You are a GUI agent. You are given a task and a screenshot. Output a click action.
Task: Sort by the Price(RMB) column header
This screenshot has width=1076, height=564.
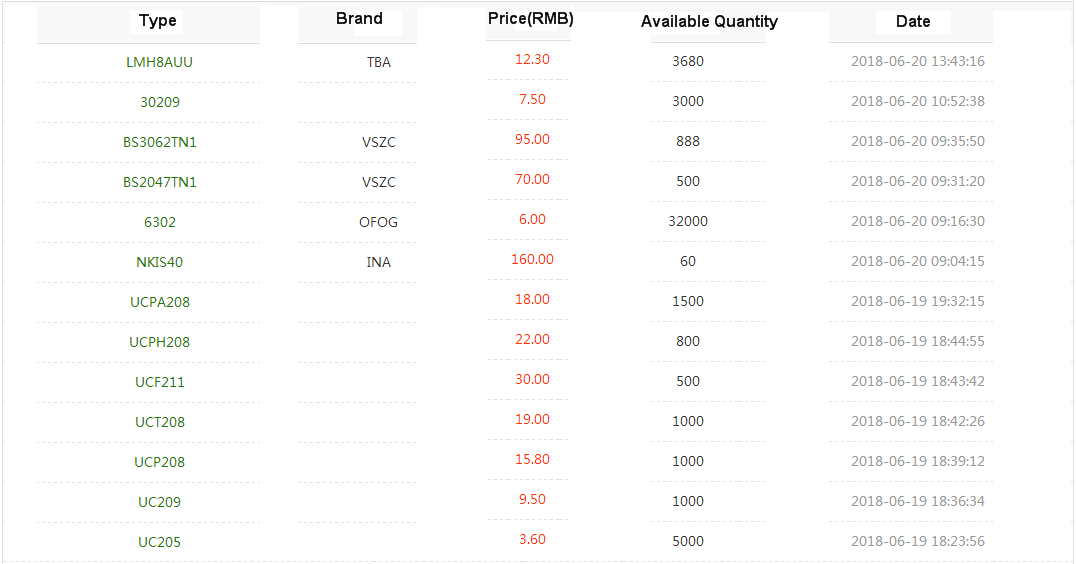tap(531, 19)
